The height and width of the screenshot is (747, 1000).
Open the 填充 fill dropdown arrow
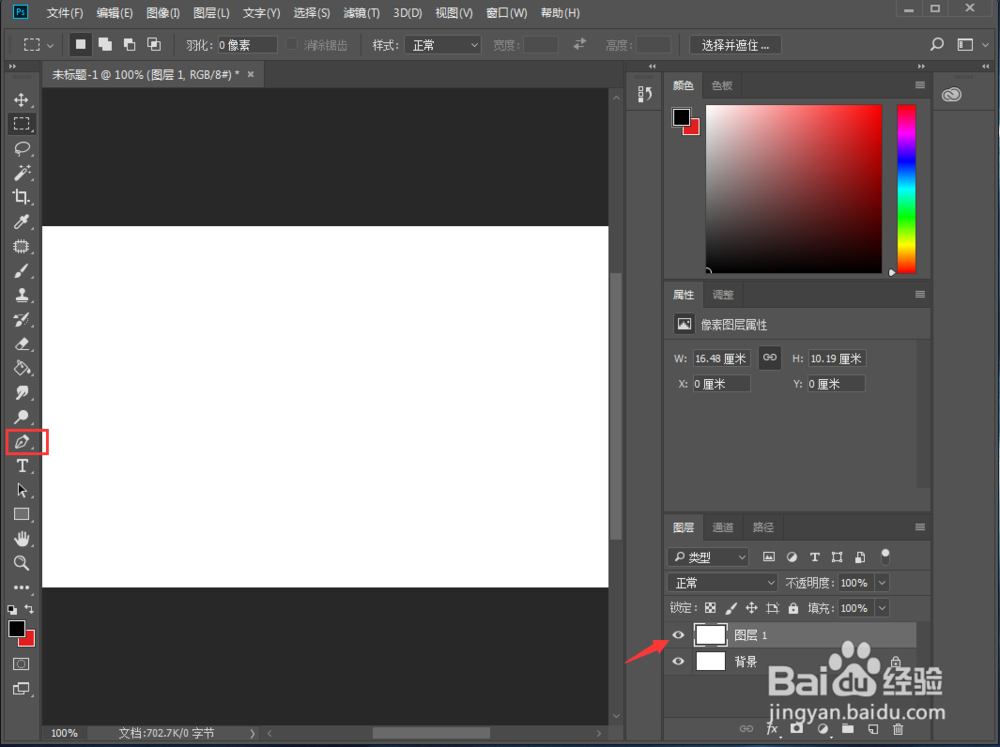pos(882,608)
